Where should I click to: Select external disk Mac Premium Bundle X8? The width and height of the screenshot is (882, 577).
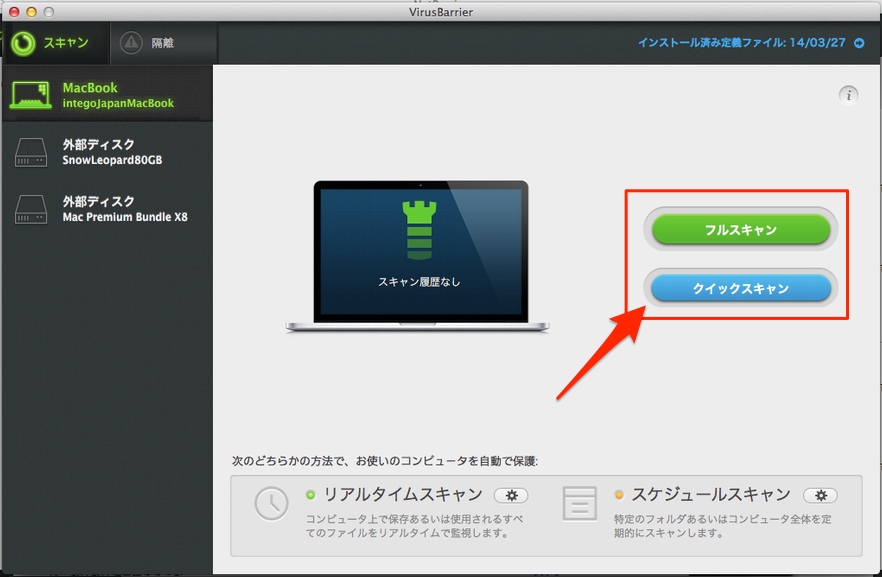107,209
